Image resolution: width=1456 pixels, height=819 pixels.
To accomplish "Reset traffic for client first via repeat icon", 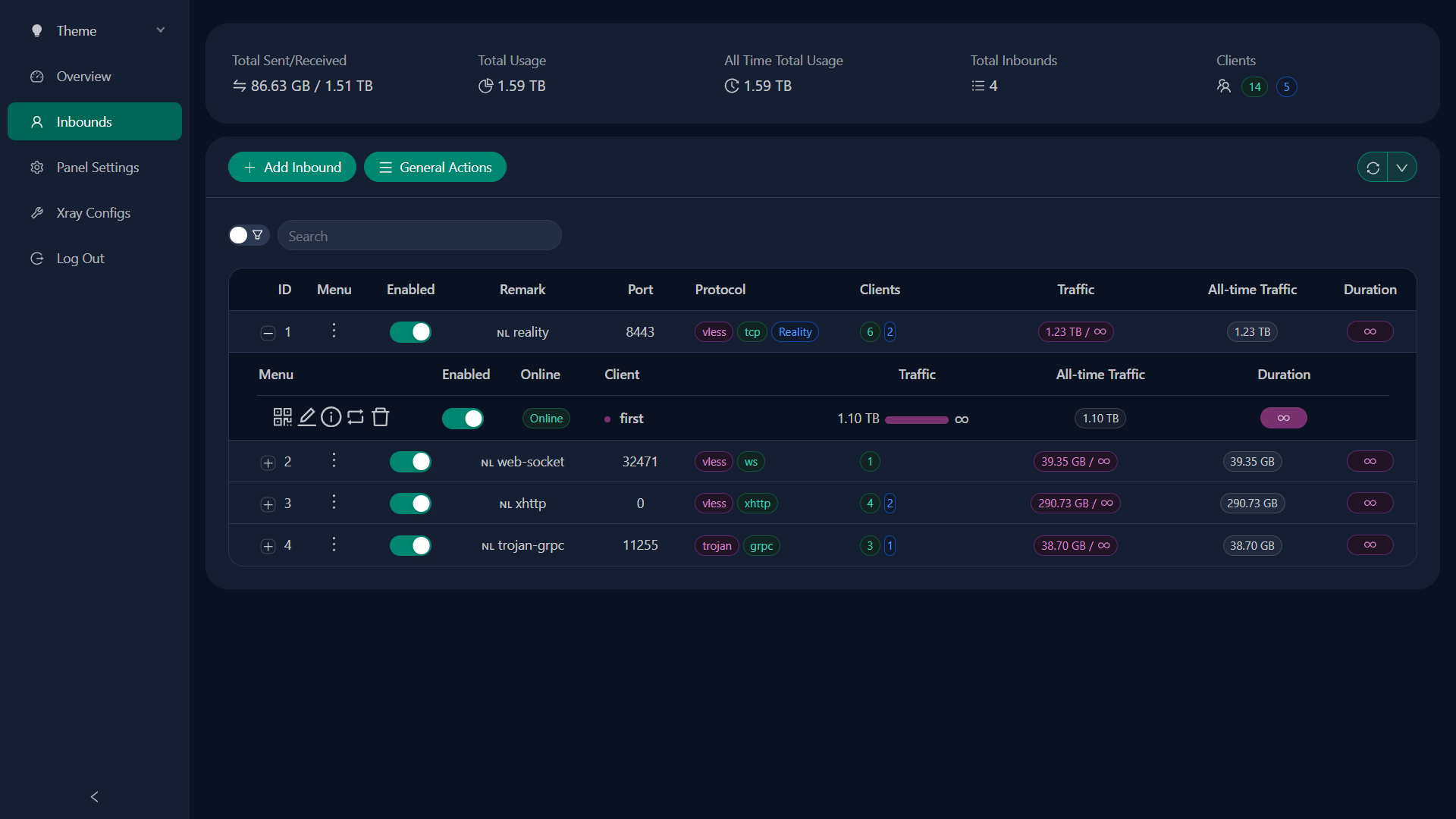I will pos(356,417).
